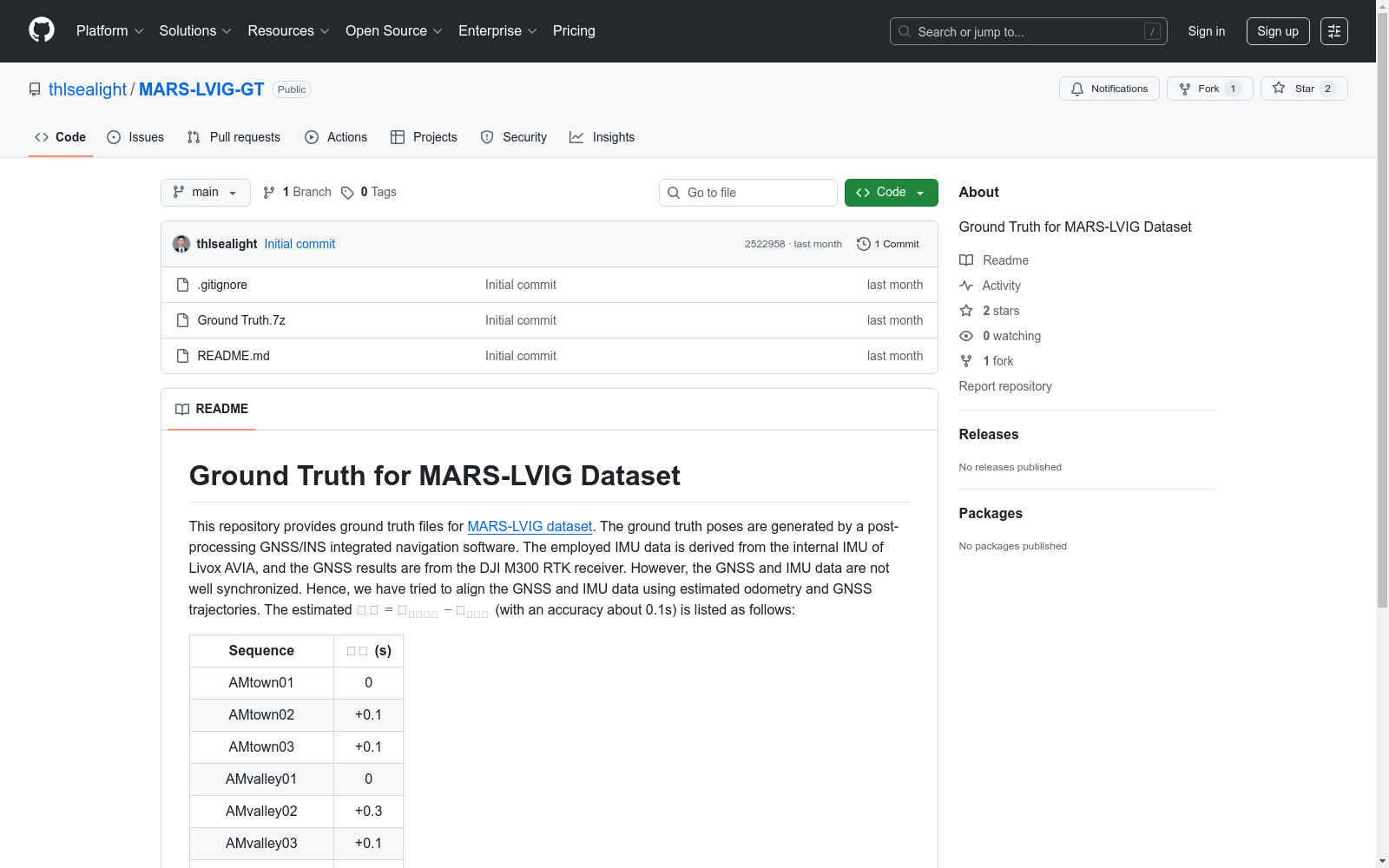
Task: Open the global navigation settings icon button
Action: pos(1334,31)
